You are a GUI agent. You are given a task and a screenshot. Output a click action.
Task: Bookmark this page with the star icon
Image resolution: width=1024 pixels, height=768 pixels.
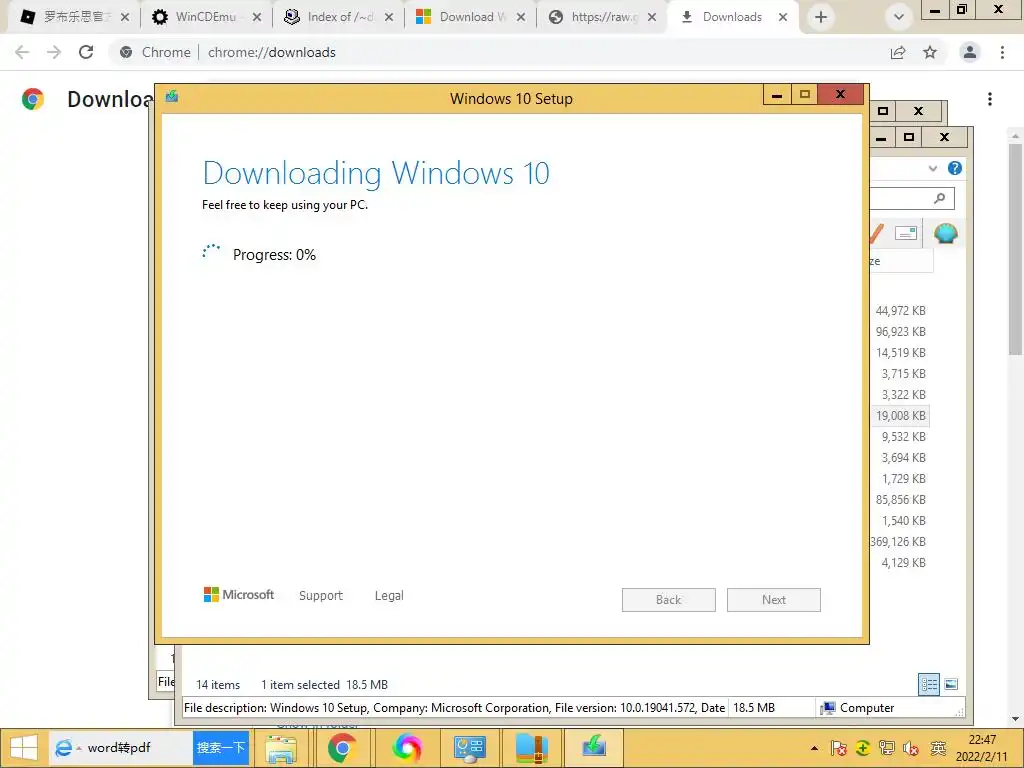point(930,52)
